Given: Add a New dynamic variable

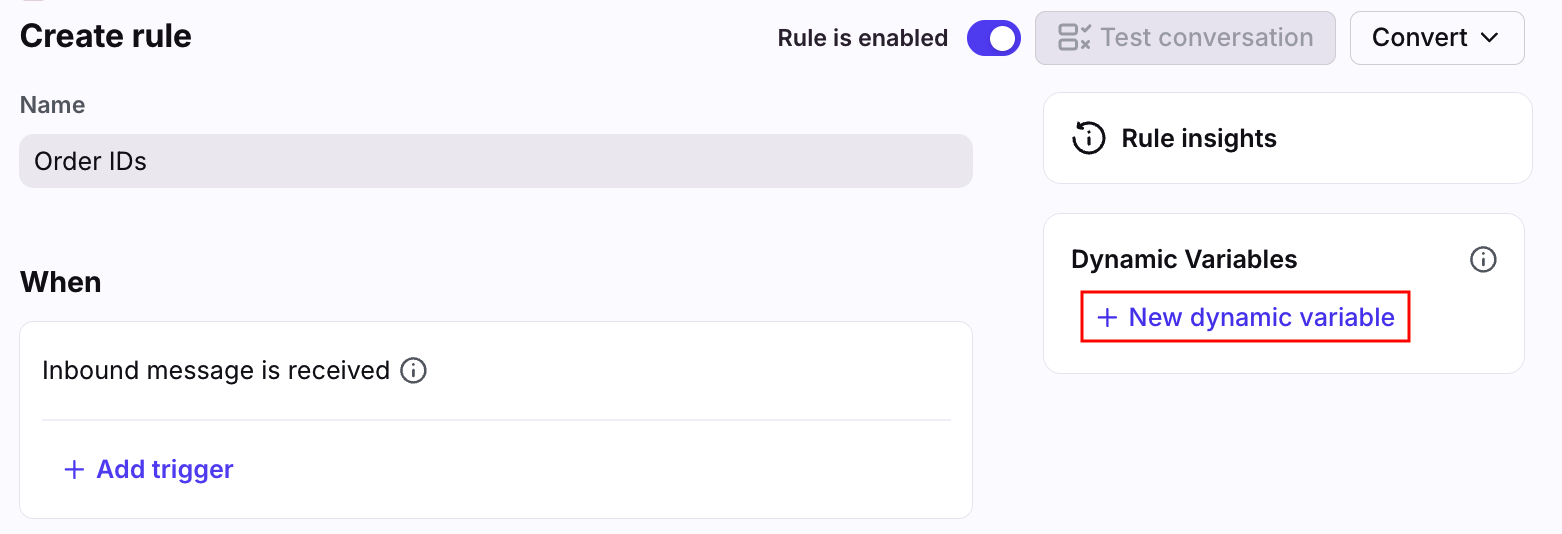Looking at the screenshot, I should 1260,317.
